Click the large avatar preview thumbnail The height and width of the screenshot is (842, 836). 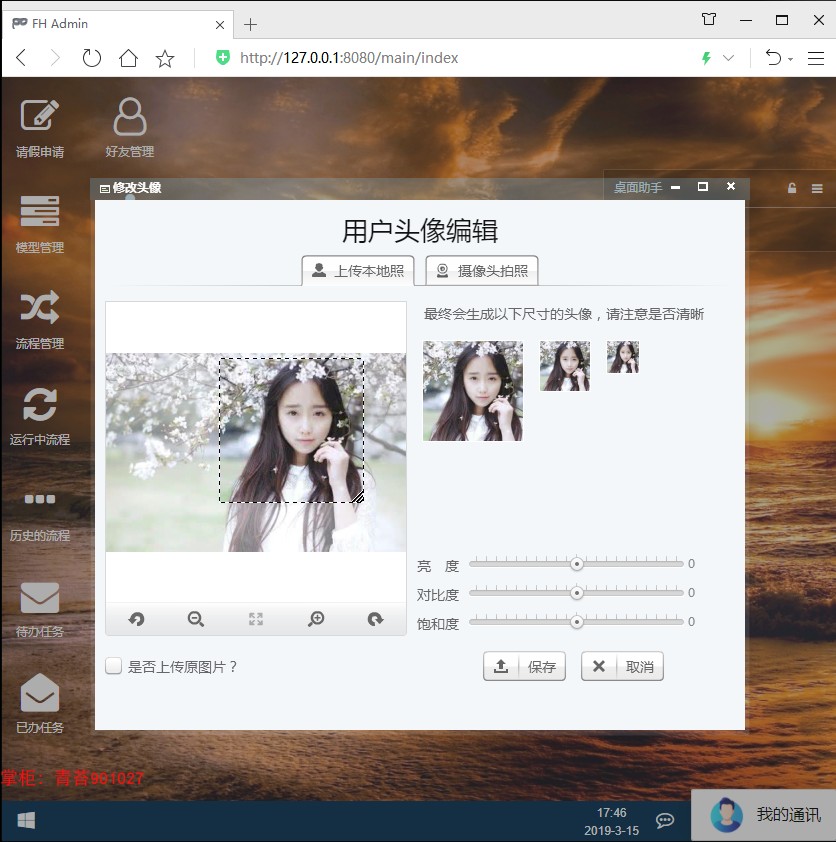point(472,391)
